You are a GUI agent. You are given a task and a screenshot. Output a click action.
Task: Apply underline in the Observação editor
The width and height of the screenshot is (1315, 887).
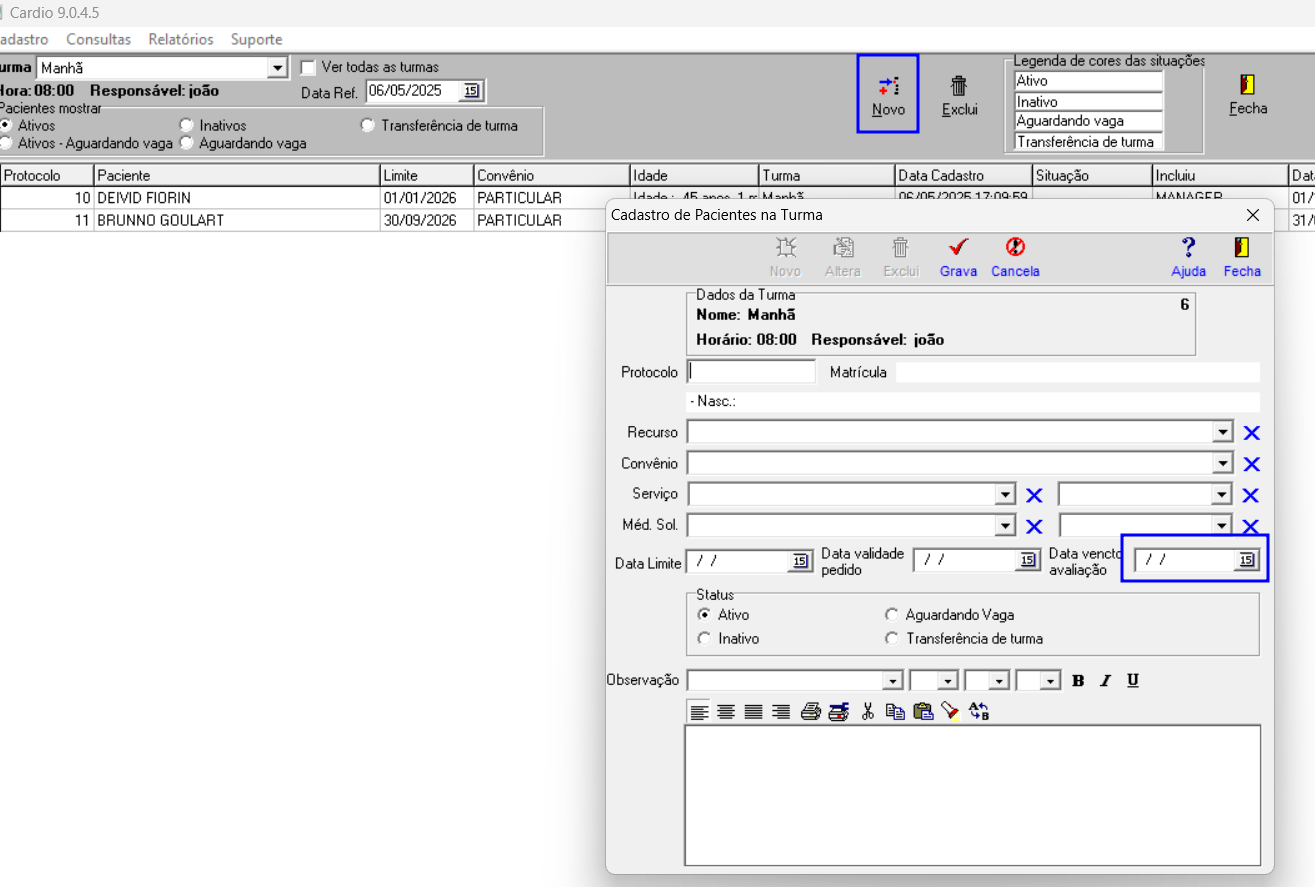point(1133,681)
